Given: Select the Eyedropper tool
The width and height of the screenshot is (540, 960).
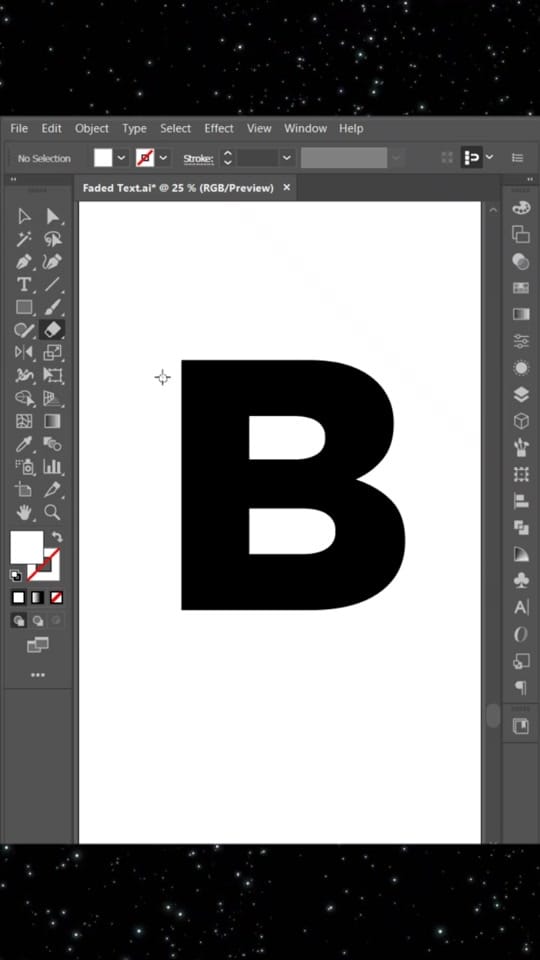Looking at the screenshot, I should (24, 444).
